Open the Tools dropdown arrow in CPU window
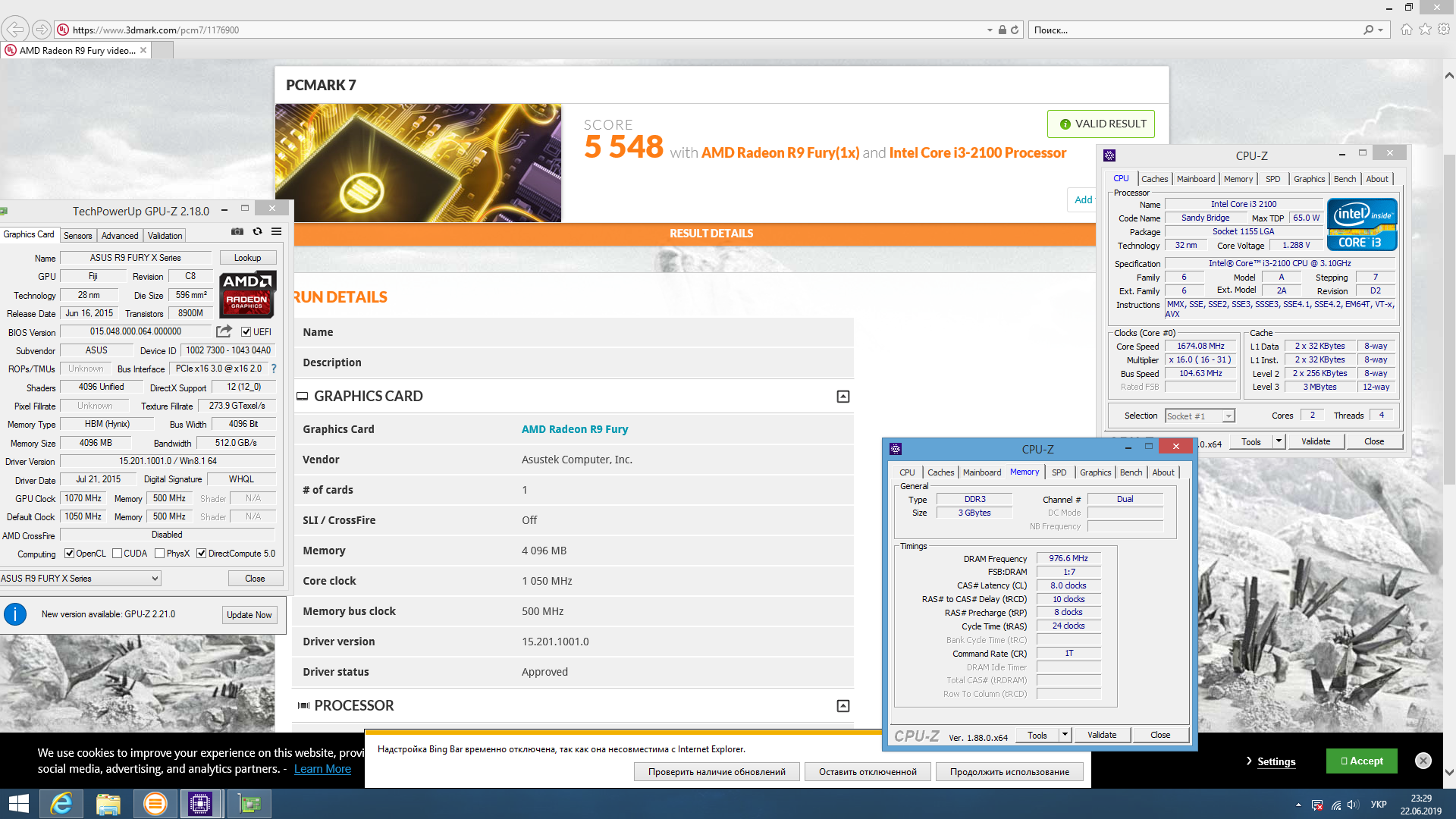Viewport: 1456px width, 819px height. coord(1279,441)
